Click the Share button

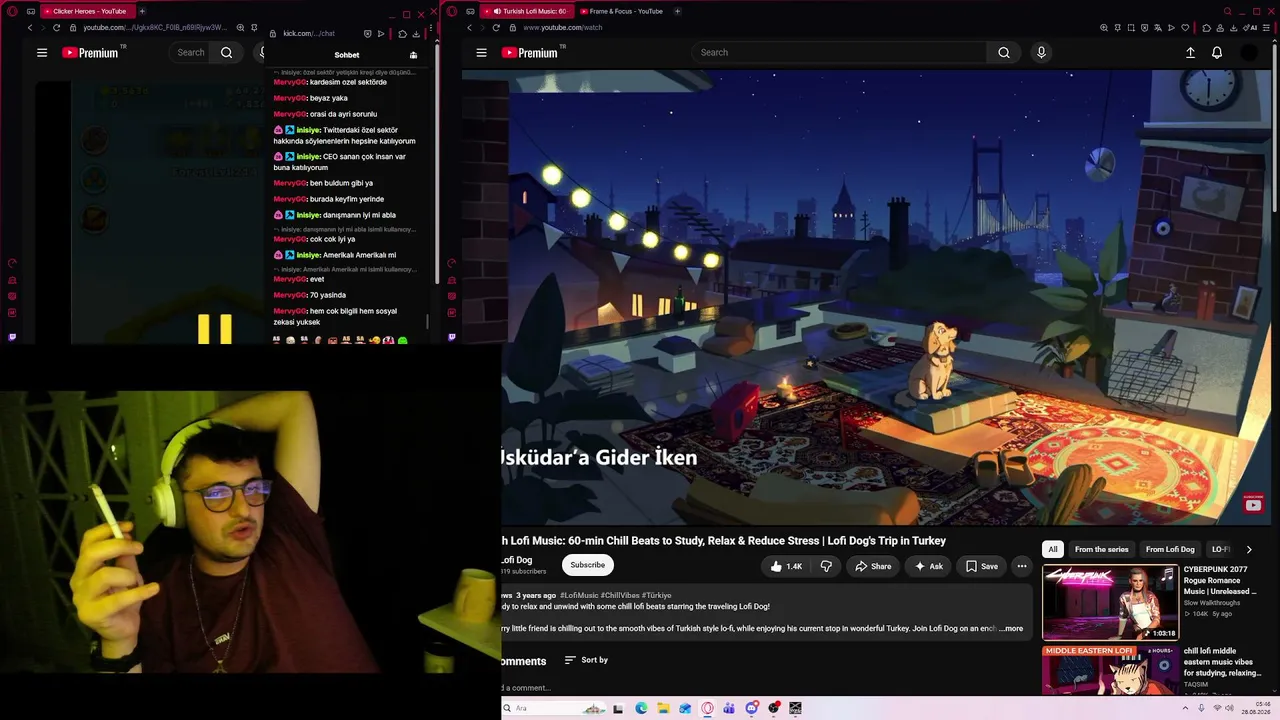872,566
